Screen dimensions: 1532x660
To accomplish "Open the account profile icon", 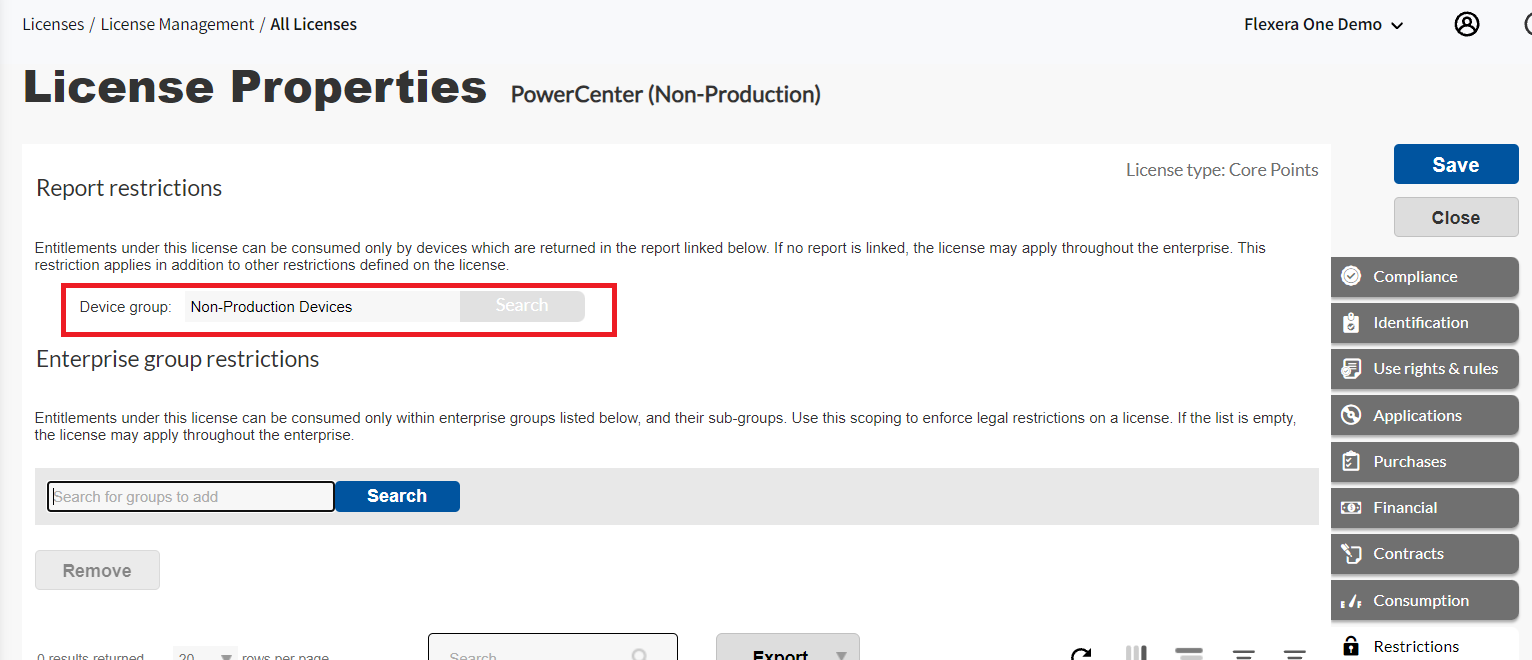I will [1467, 24].
